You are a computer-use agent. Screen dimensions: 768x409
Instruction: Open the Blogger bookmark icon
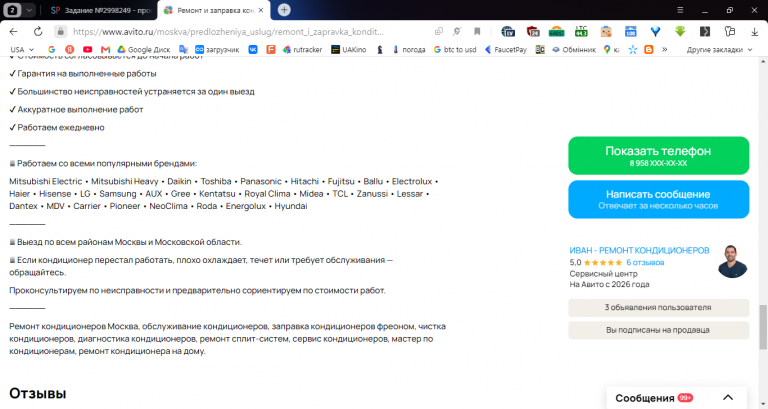click(648, 49)
